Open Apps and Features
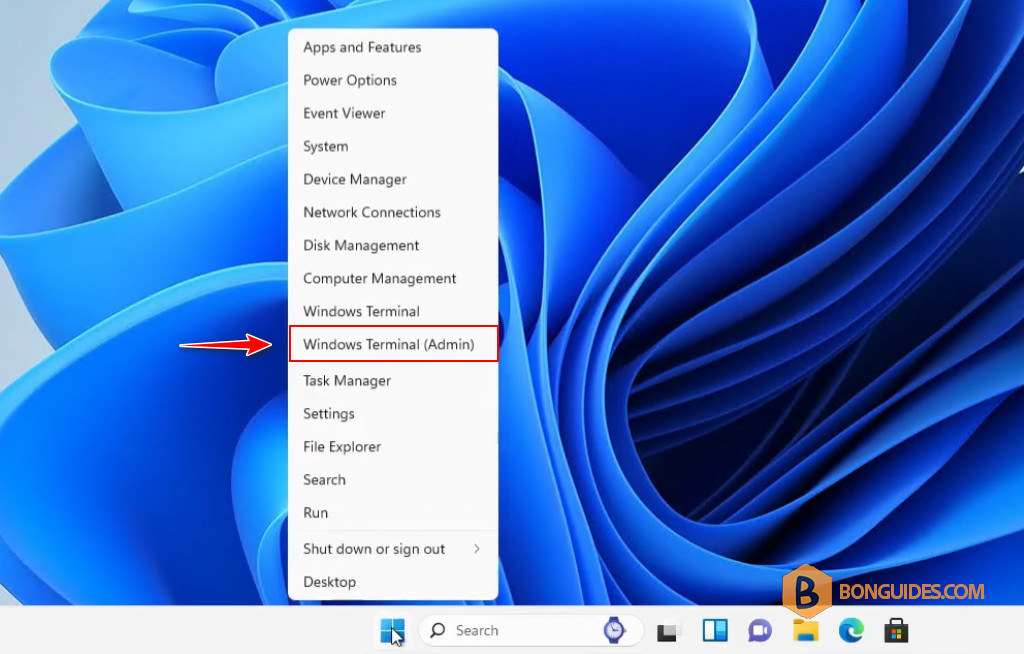This screenshot has height=654, width=1024. 392,47
